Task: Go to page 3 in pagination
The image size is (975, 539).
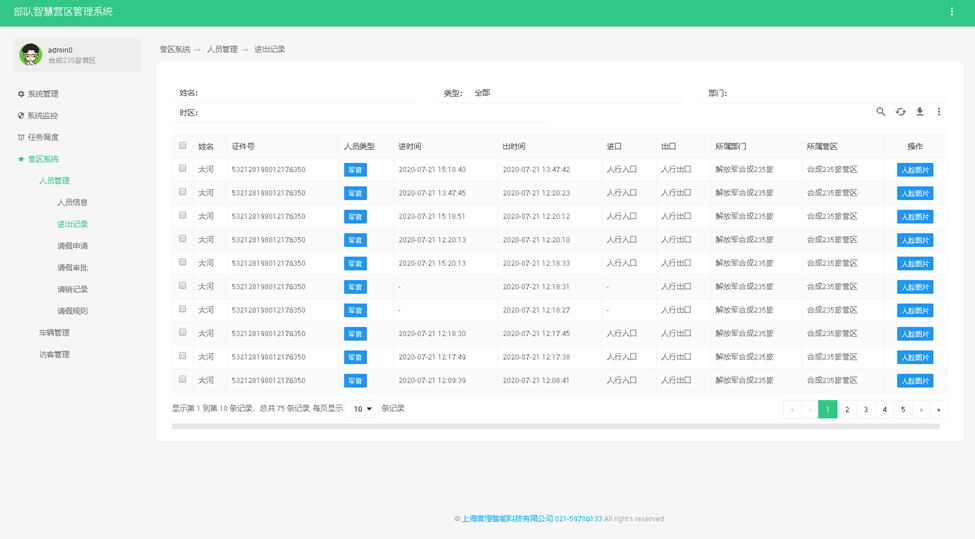Action: click(x=866, y=409)
